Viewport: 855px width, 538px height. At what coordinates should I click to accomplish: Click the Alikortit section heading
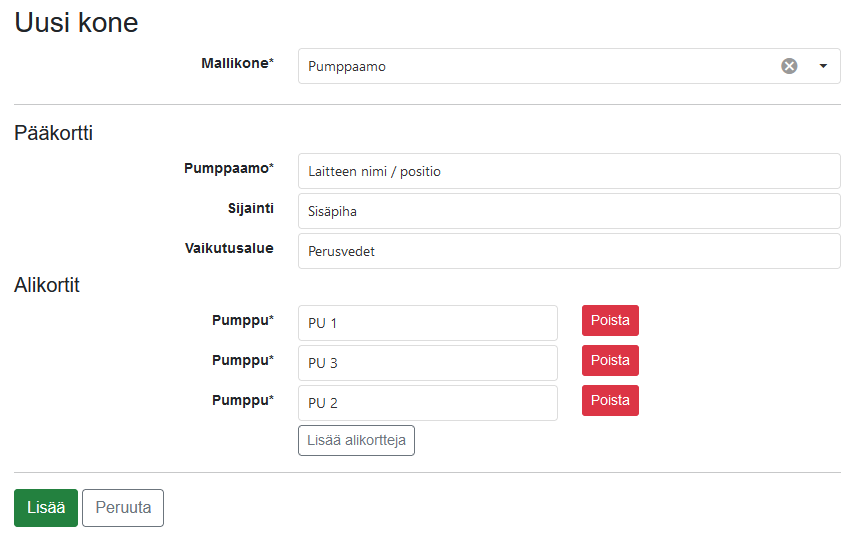[x=47, y=285]
